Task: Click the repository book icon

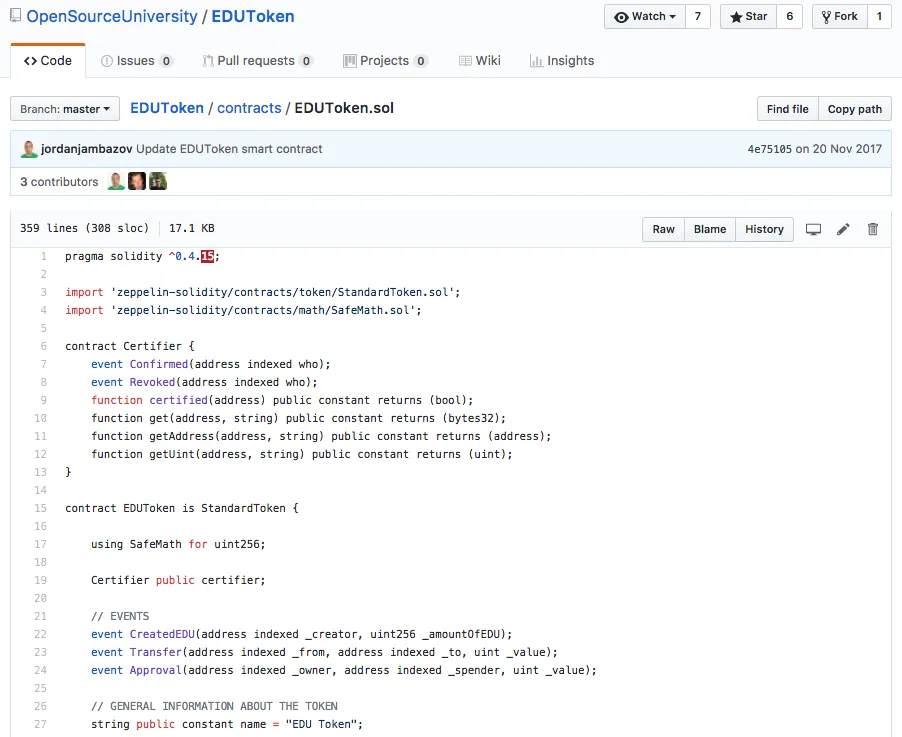Action: pyautogui.click(x=16, y=16)
